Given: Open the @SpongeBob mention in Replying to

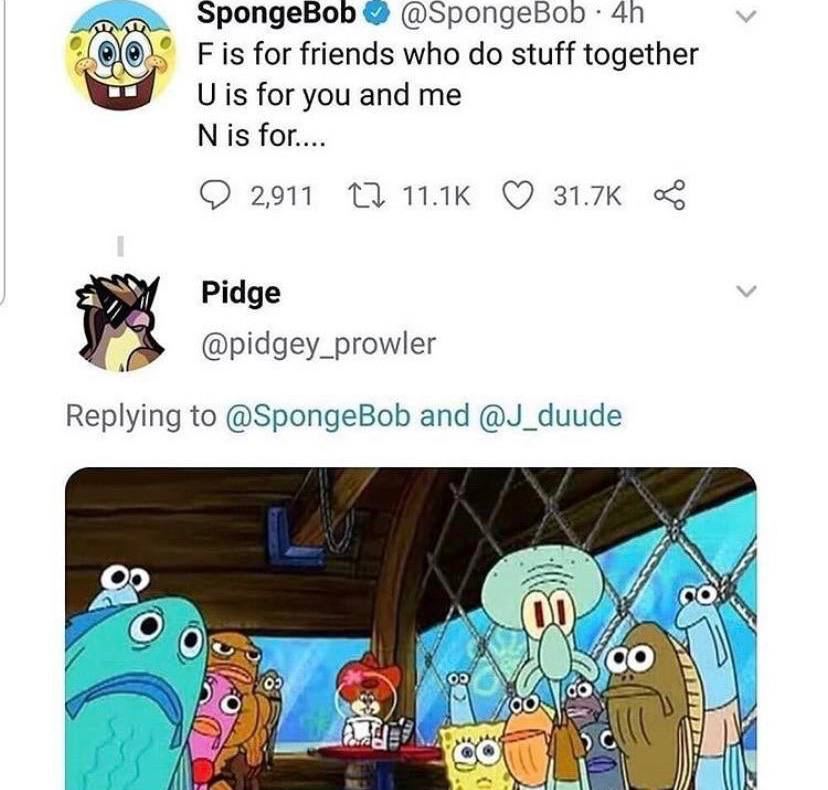Looking at the screenshot, I should click(x=317, y=416).
